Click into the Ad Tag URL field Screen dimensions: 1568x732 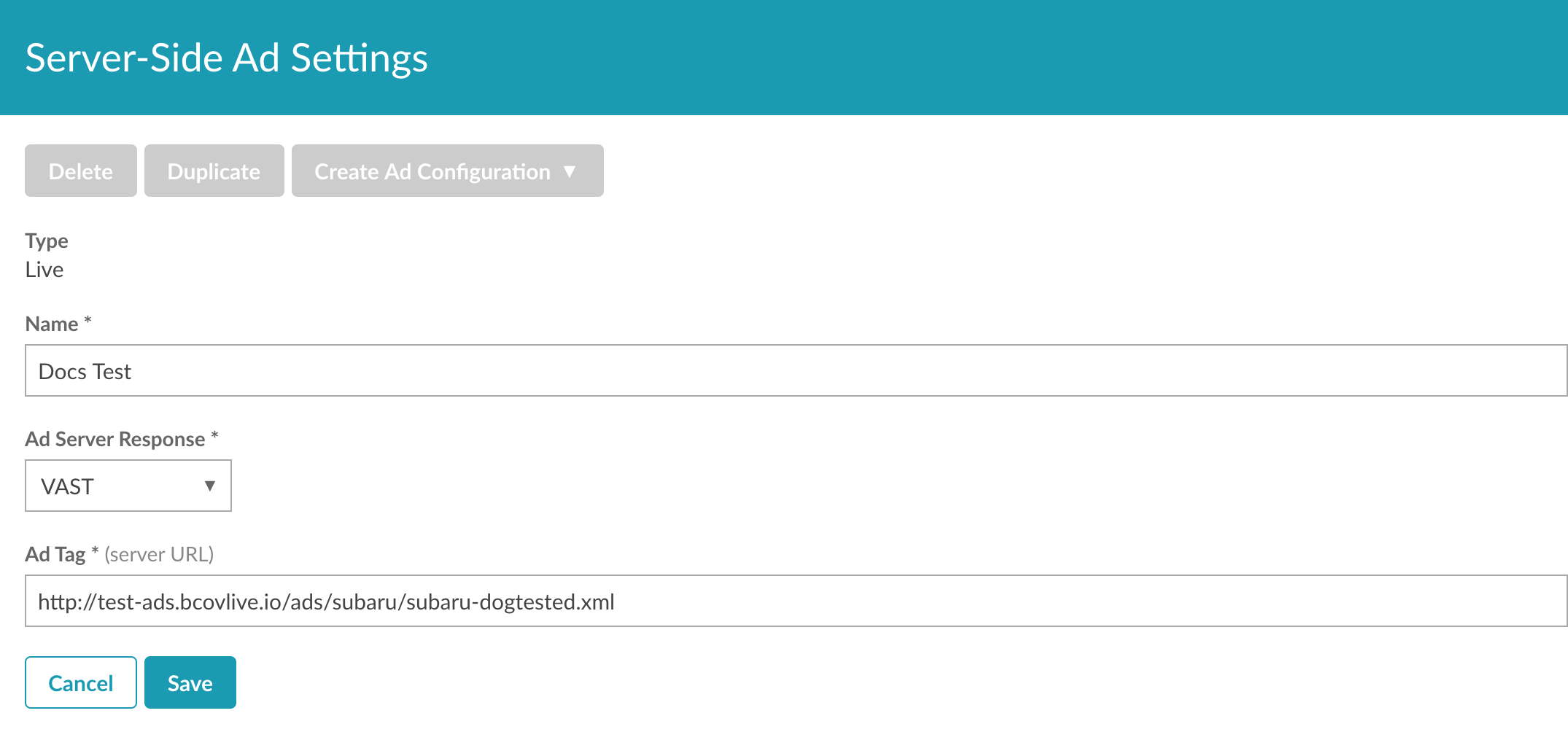795,601
